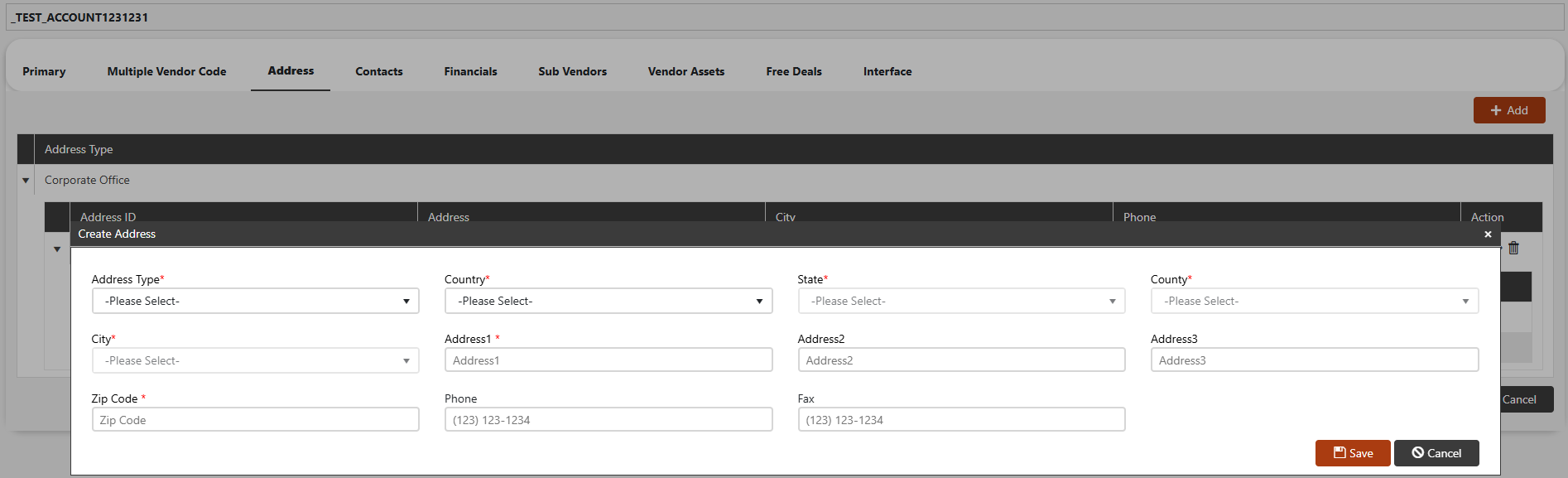Open the Country dropdown

[x=608, y=301]
